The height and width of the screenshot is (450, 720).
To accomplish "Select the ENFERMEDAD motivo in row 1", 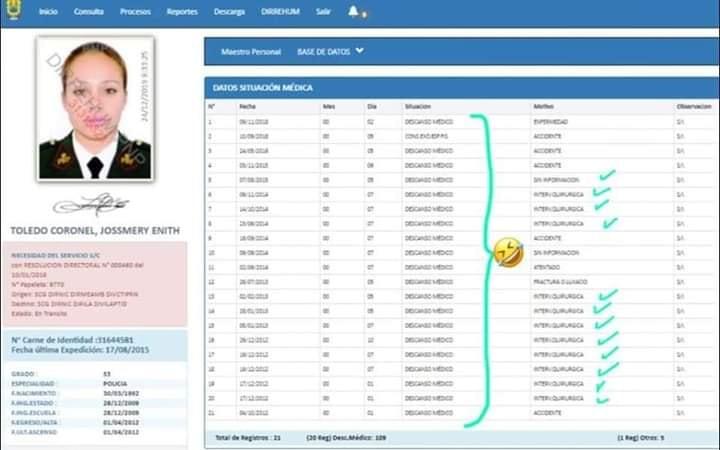I will [550, 122].
